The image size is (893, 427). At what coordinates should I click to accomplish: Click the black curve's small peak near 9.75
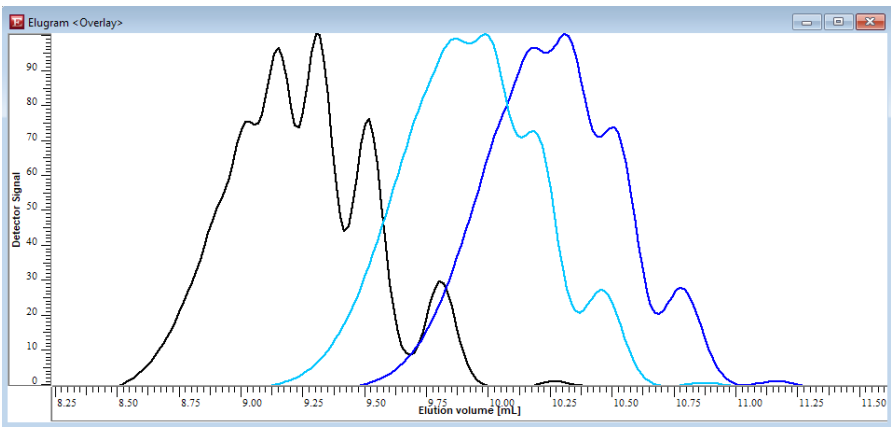pyautogui.click(x=439, y=281)
